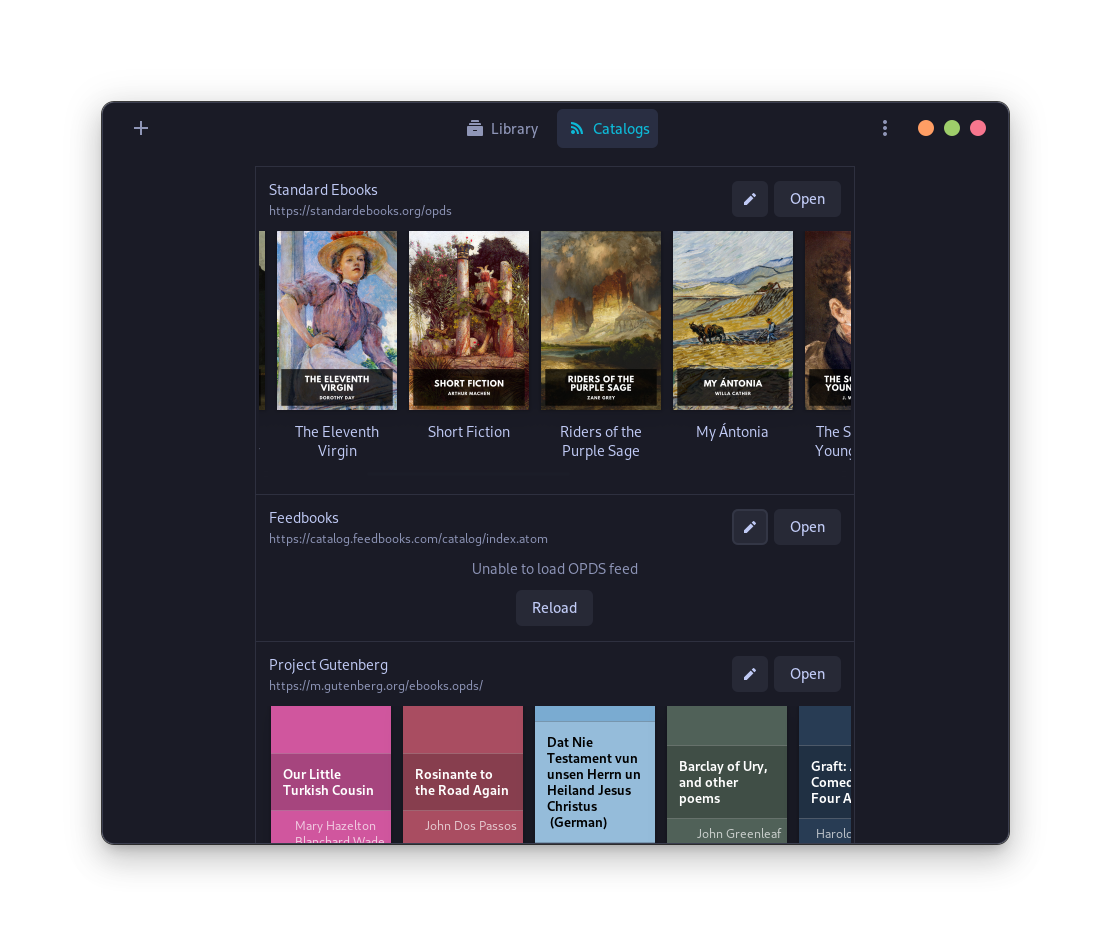Edit the Feedbooks catalog
This screenshot has width=1111, height=946.
750,527
